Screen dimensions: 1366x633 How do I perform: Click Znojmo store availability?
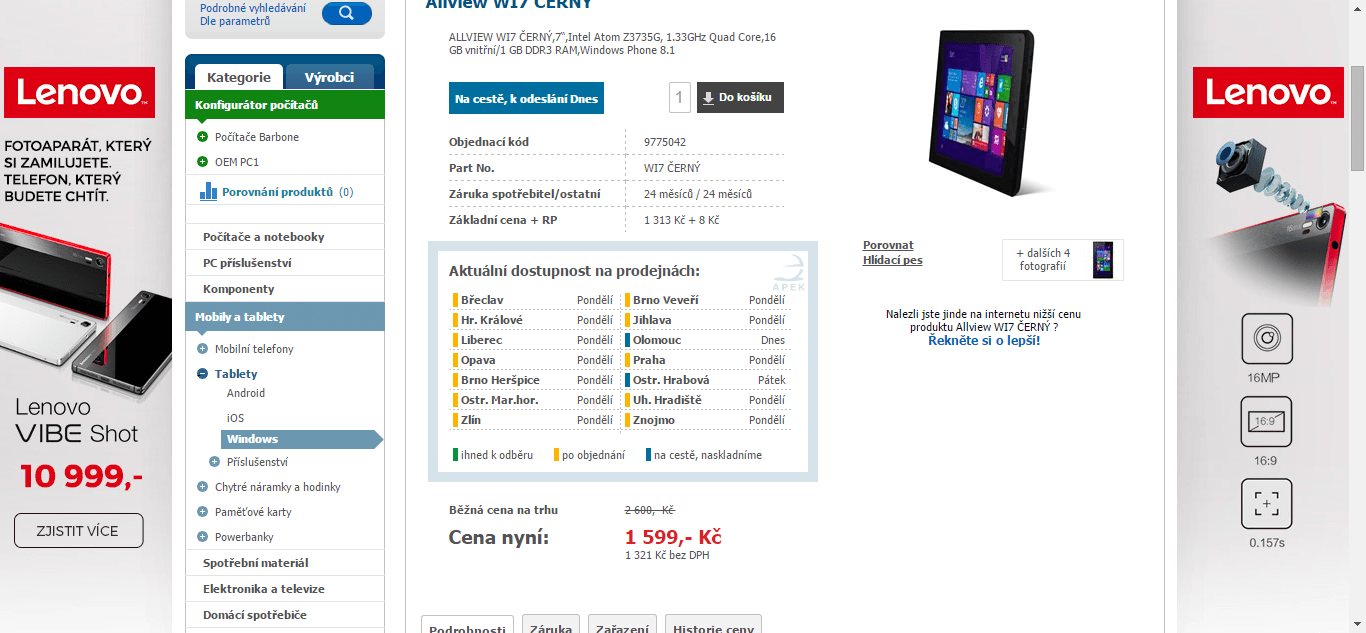tap(706, 420)
